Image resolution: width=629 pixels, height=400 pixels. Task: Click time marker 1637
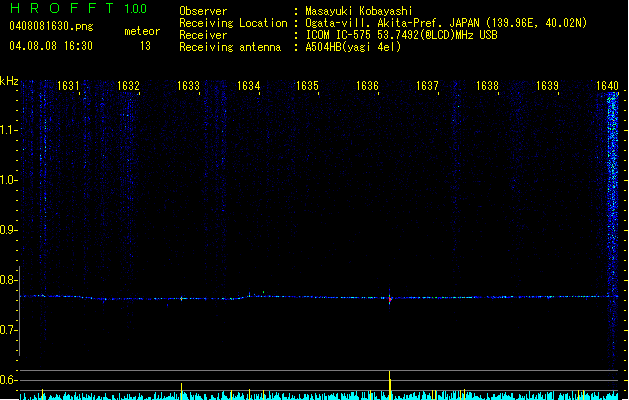pyautogui.click(x=427, y=86)
